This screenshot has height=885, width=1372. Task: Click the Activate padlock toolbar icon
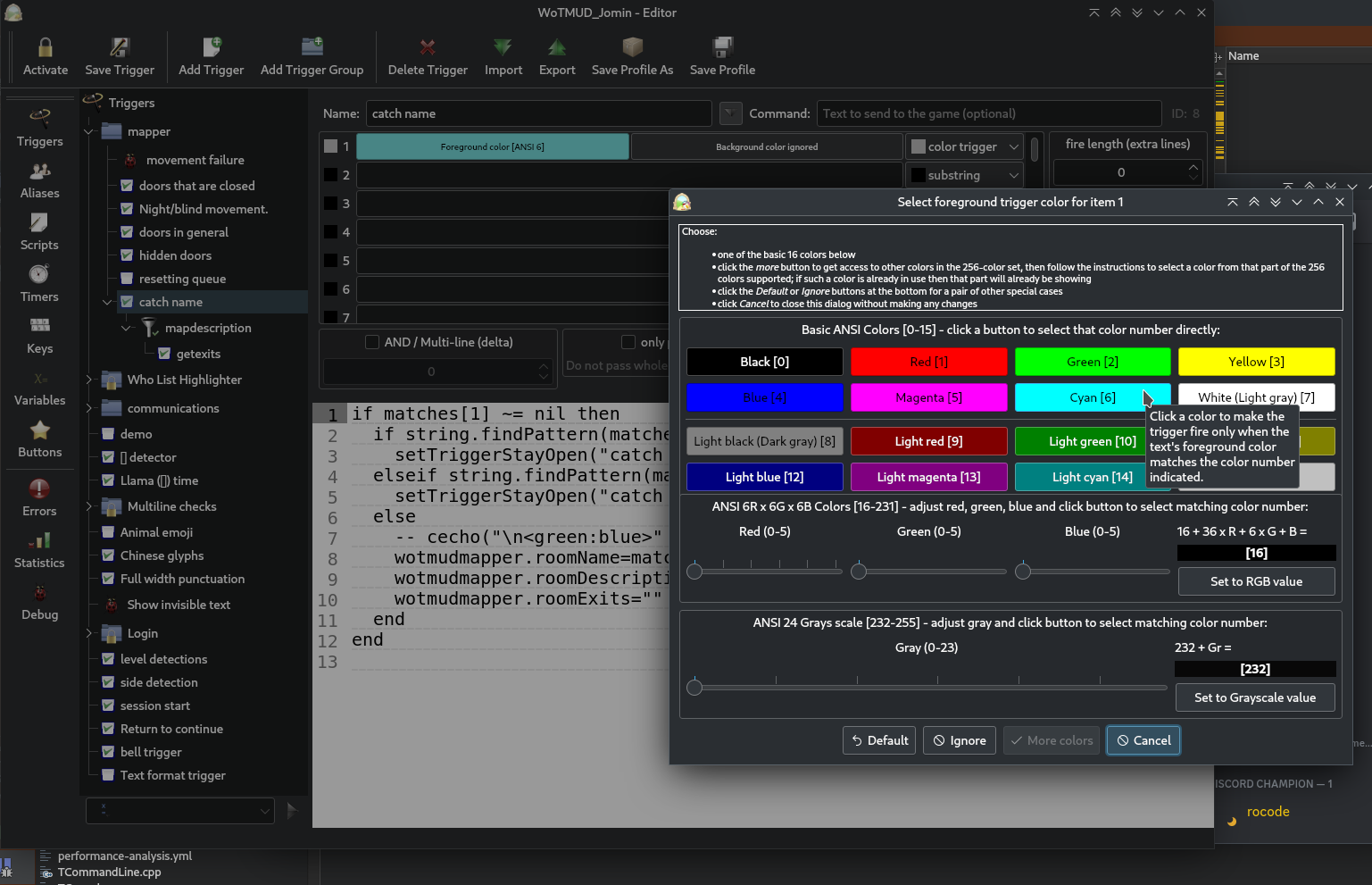[45, 47]
